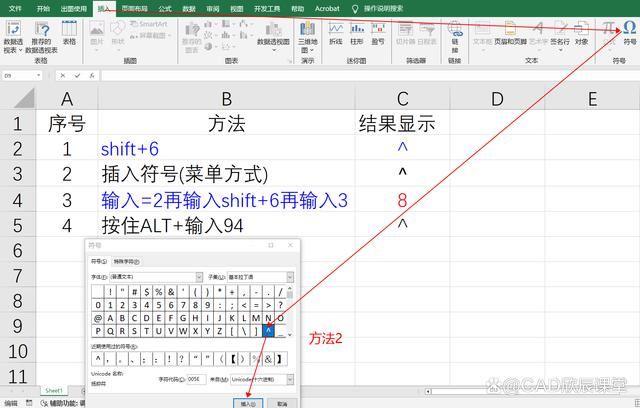Switch to the Insert (插入) ribbon tab
640x408 pixels.
104,9
